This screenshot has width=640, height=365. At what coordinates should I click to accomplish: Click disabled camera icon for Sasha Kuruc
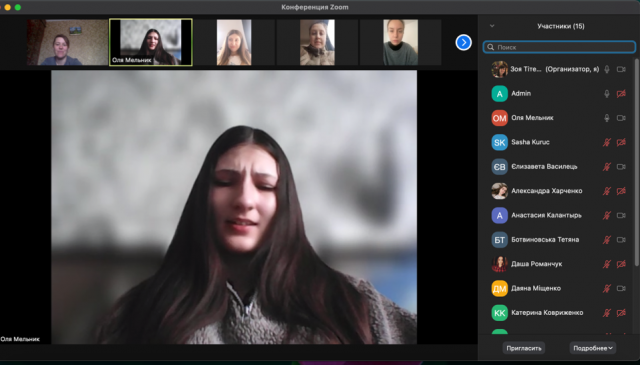(621, 142)
